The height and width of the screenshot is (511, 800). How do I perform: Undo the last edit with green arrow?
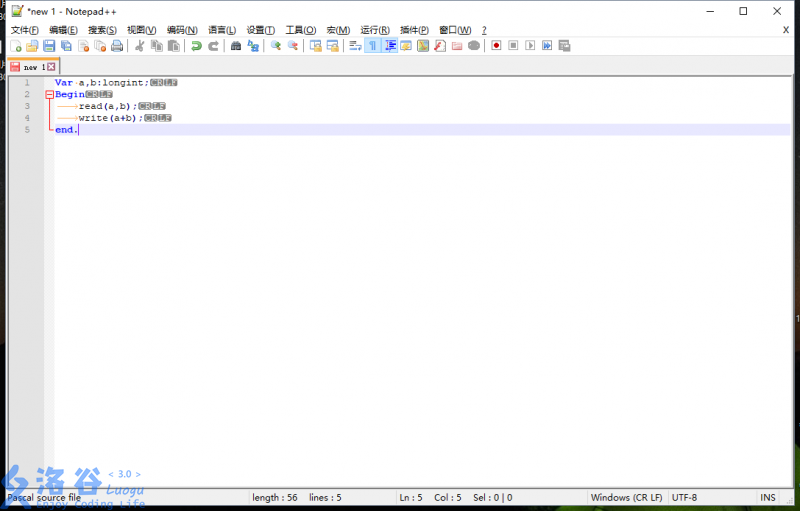click(196, 46)
